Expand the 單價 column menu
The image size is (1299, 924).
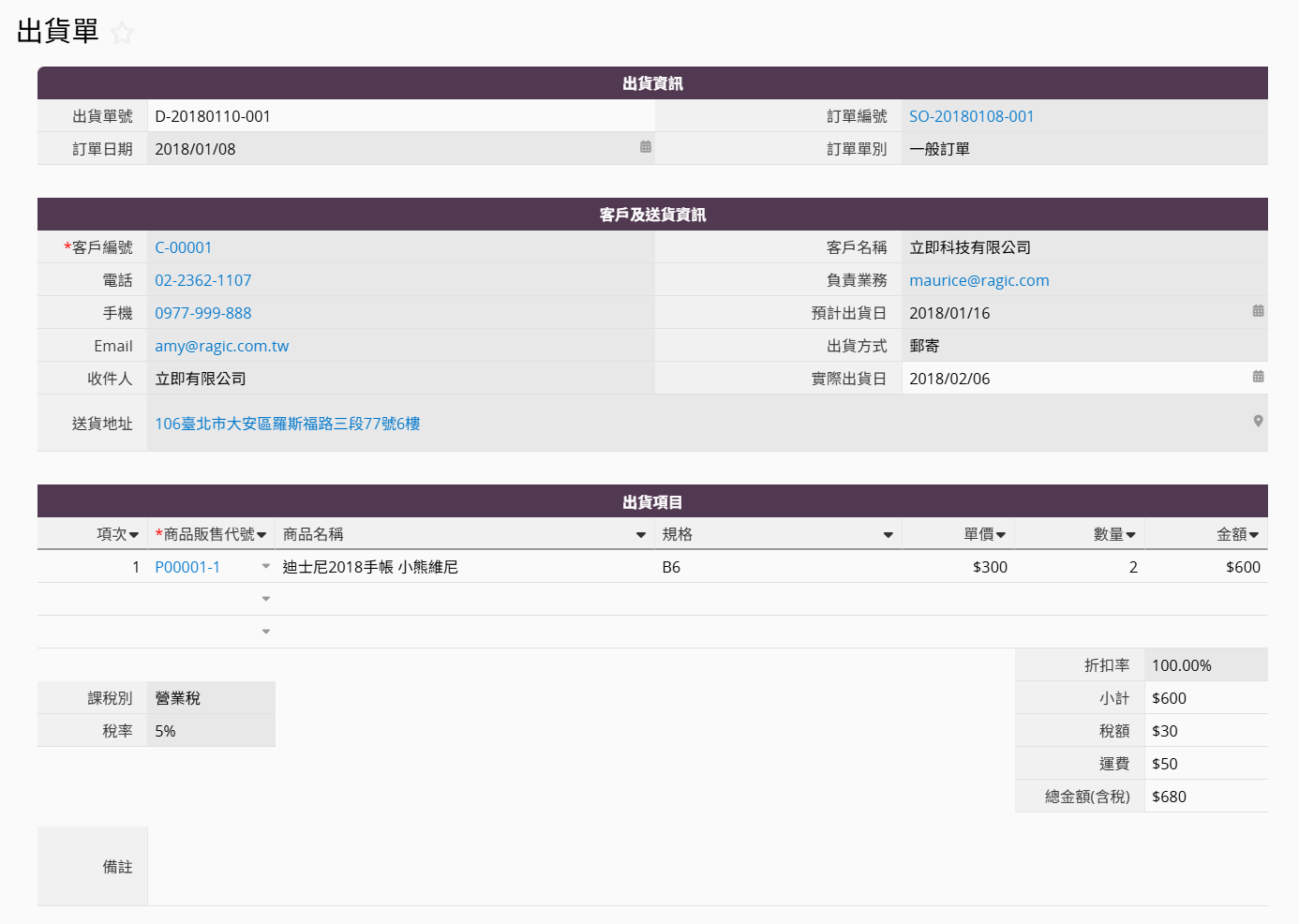pos(1001,535)
